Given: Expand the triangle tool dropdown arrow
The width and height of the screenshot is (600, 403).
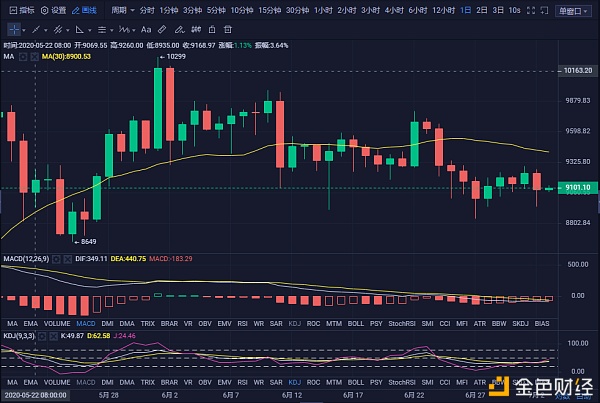Looking at the screenshot, I should tap(90, 30).
